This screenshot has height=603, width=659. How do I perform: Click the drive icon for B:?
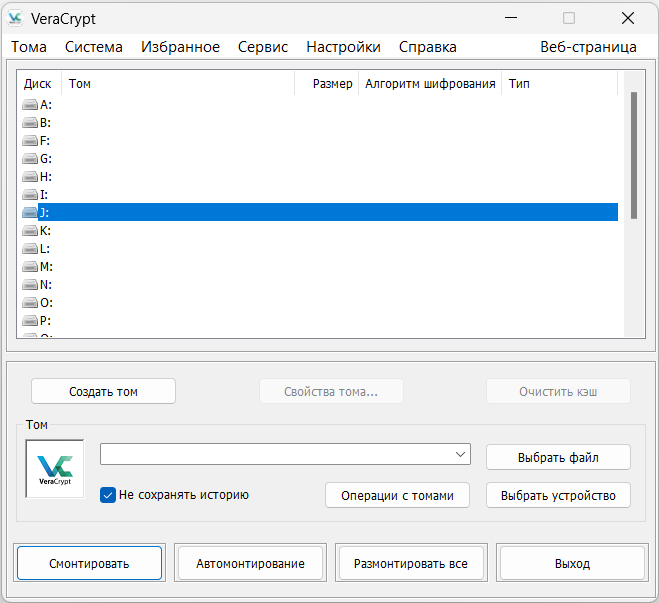pos(30,123)
